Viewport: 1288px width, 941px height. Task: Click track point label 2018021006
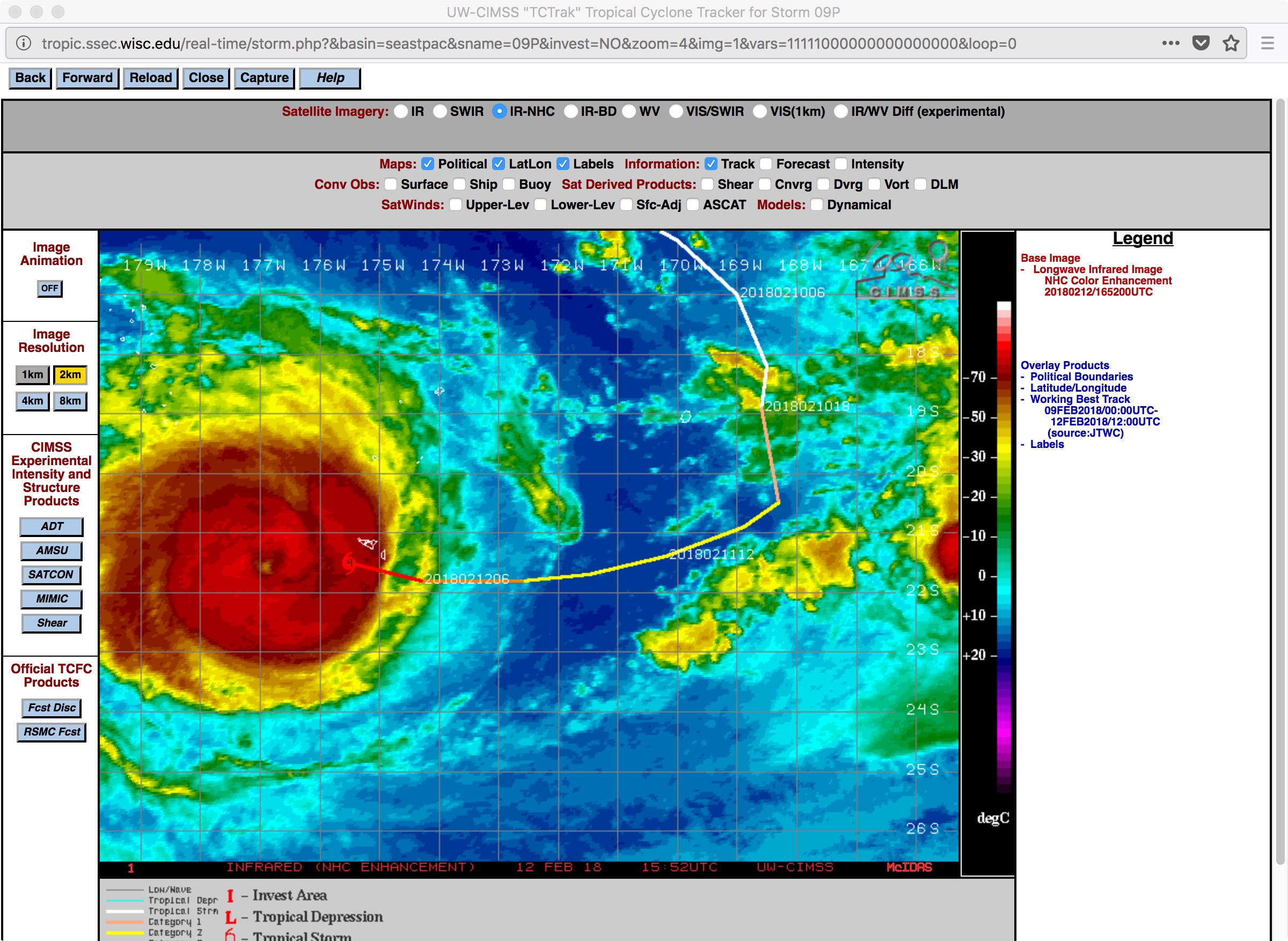782,293
